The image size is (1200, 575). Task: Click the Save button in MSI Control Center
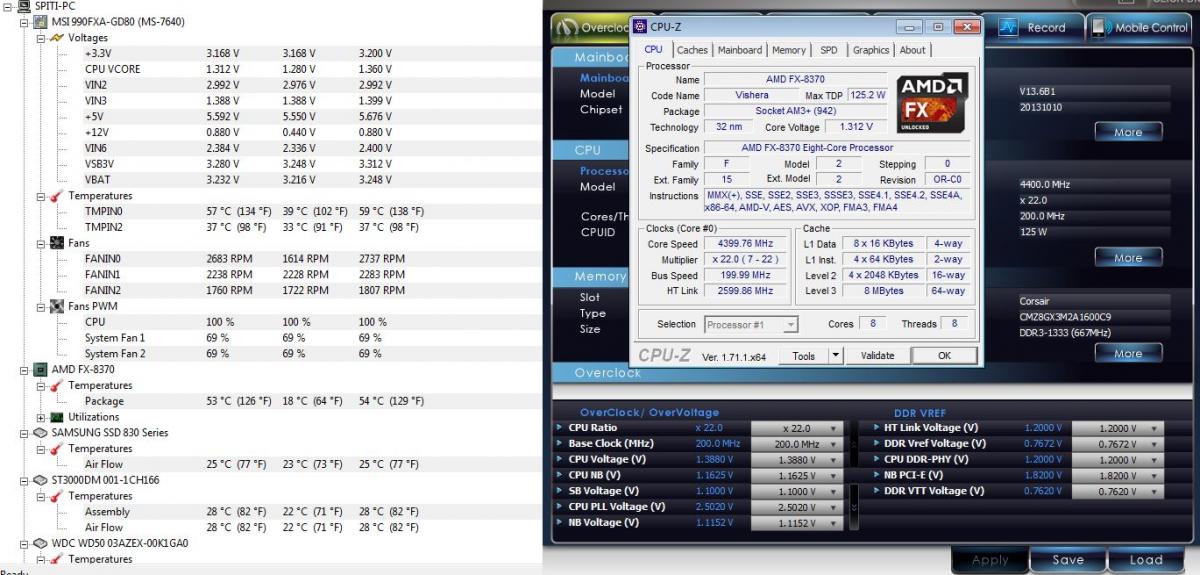[x=1067, y=560]
